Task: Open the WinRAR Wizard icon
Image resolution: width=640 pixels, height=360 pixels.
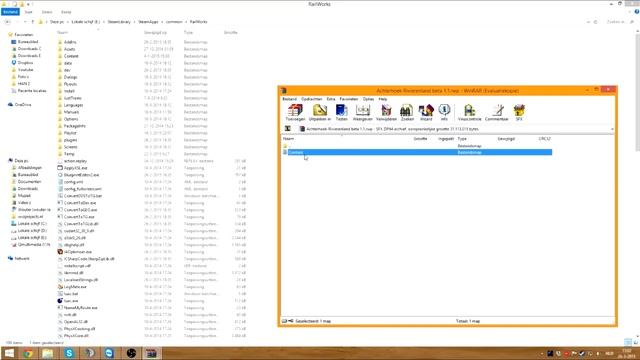Action: point(426,112)
